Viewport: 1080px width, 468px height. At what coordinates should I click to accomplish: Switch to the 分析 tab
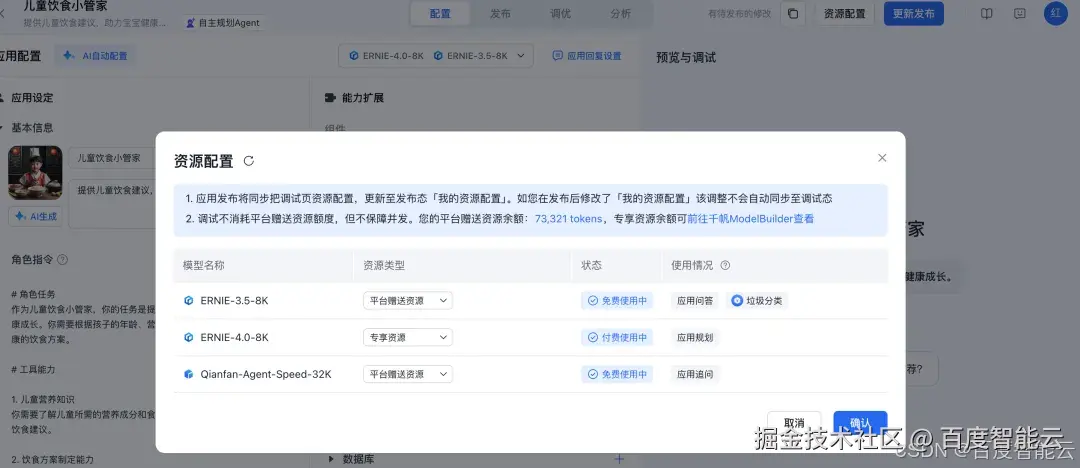point(621,14)
